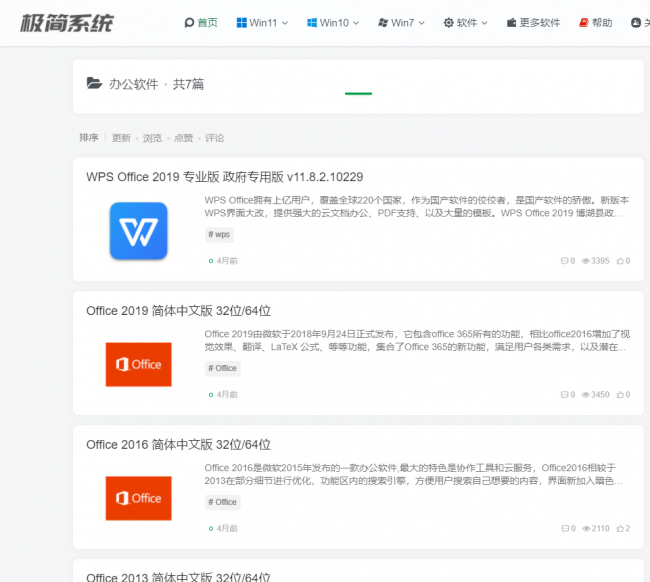Expand the Win10 dropdown chevron
This screenshot has height=582, width=650.
[356, 23]
